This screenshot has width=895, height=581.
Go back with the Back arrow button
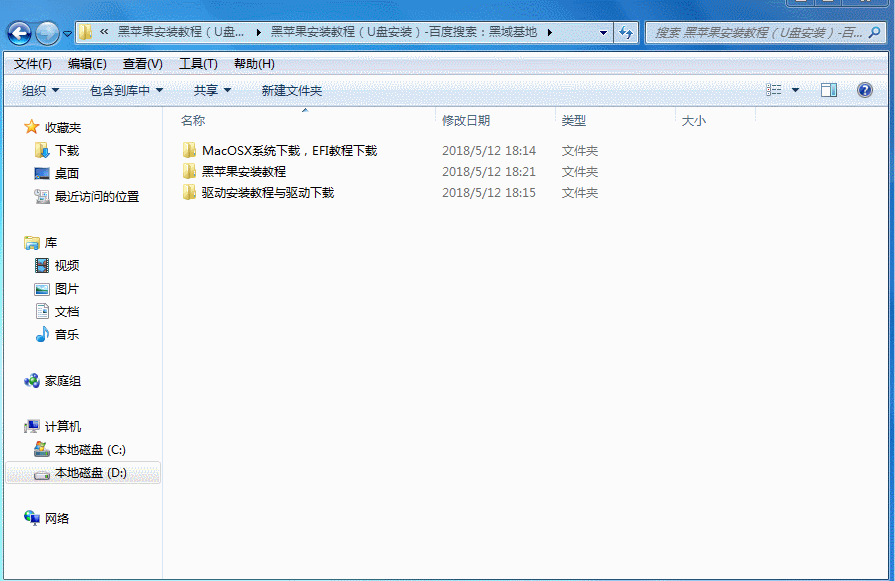(19, 33)
